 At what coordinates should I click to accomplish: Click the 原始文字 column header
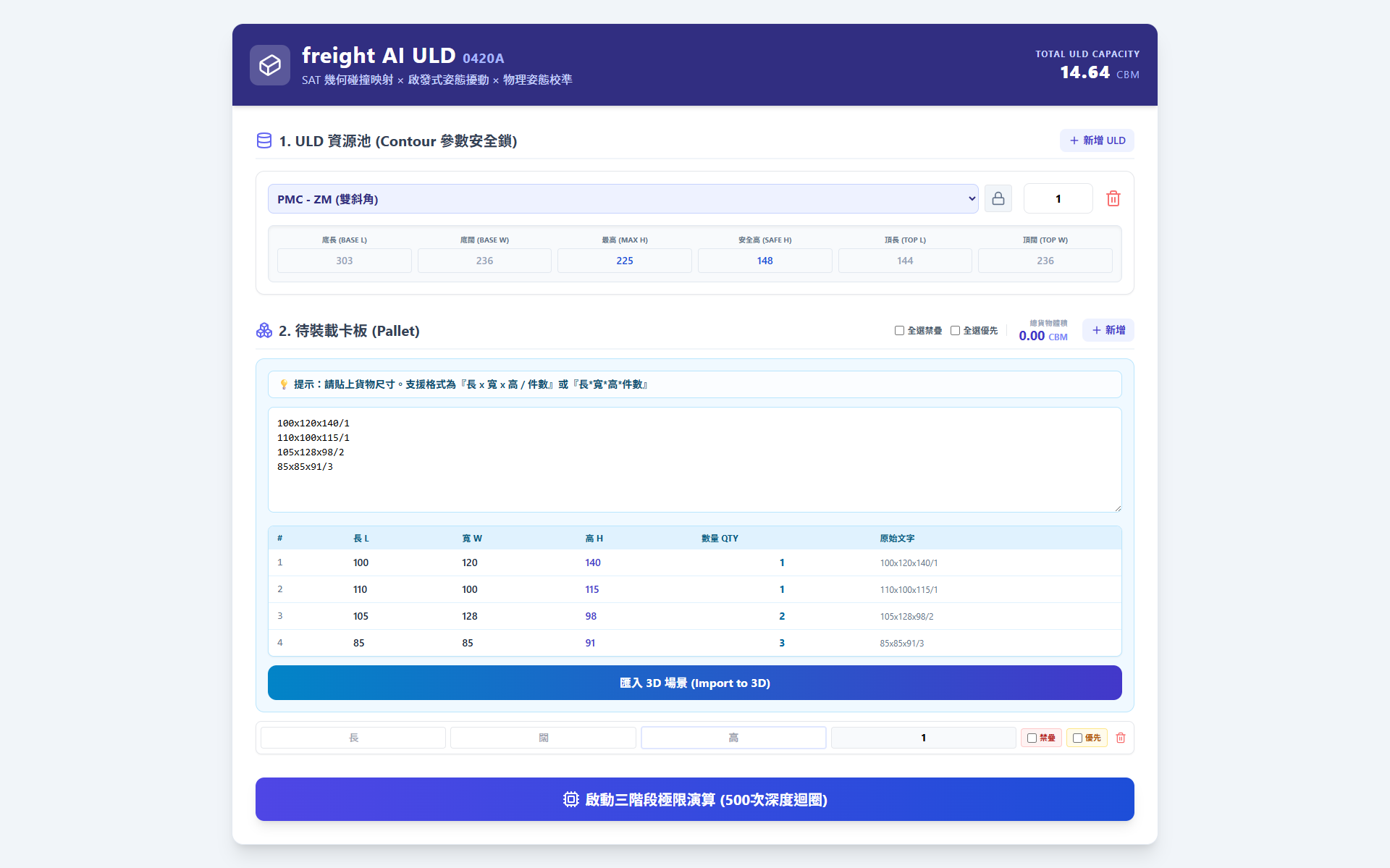pyautogui.click(x=897, y=538)
